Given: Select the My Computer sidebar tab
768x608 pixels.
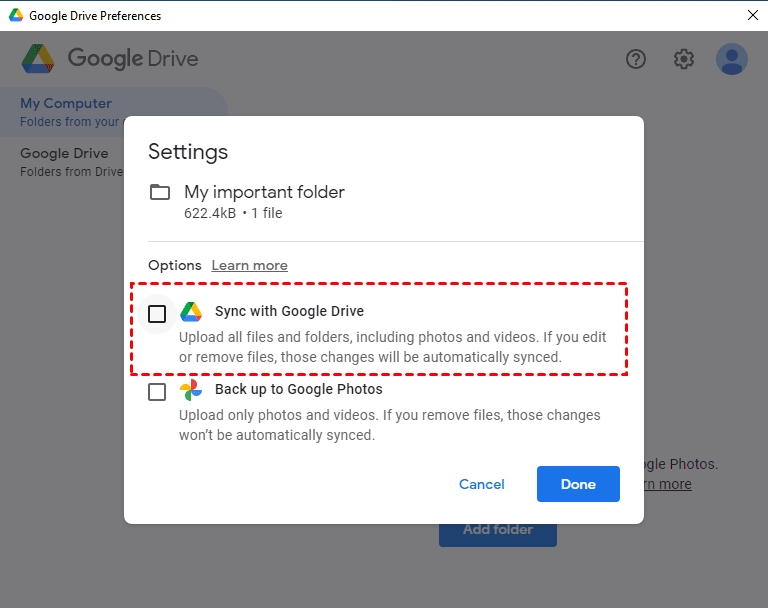Looking at the screenshot, I should (x=66, y=104).
